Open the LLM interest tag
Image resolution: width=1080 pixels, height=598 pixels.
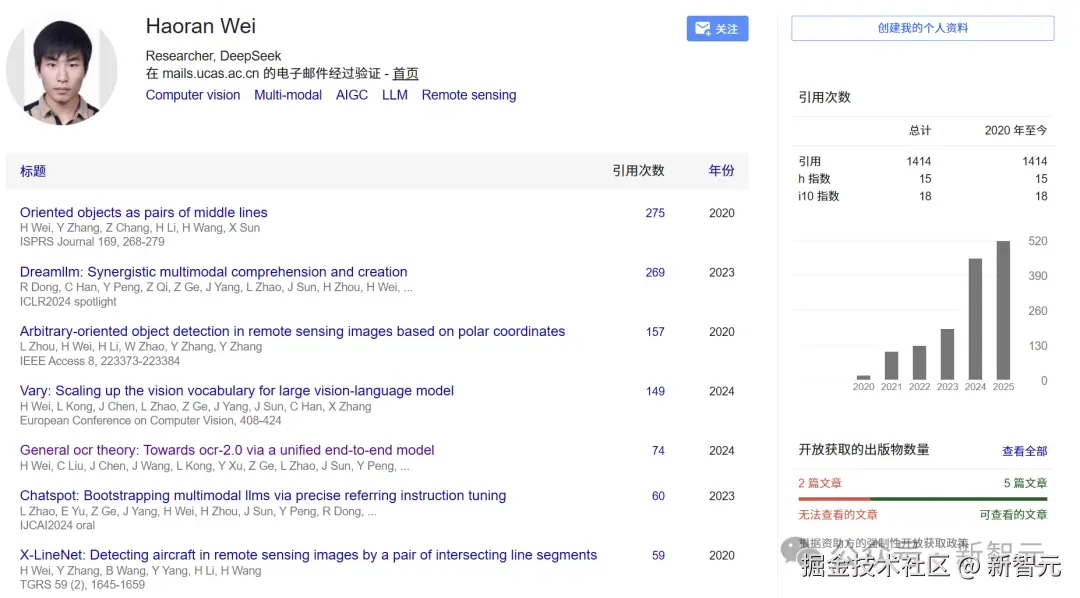[x=395, y=95]
